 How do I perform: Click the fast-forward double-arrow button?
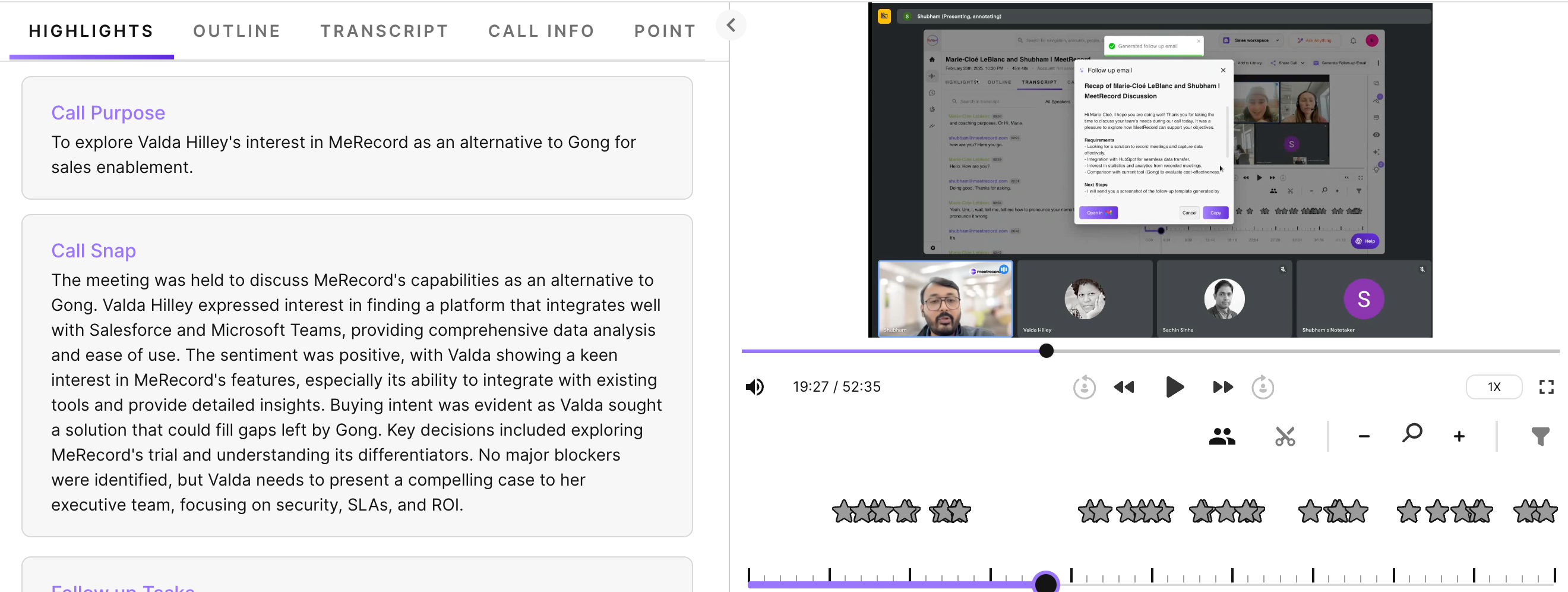[x=1223, y=387]
